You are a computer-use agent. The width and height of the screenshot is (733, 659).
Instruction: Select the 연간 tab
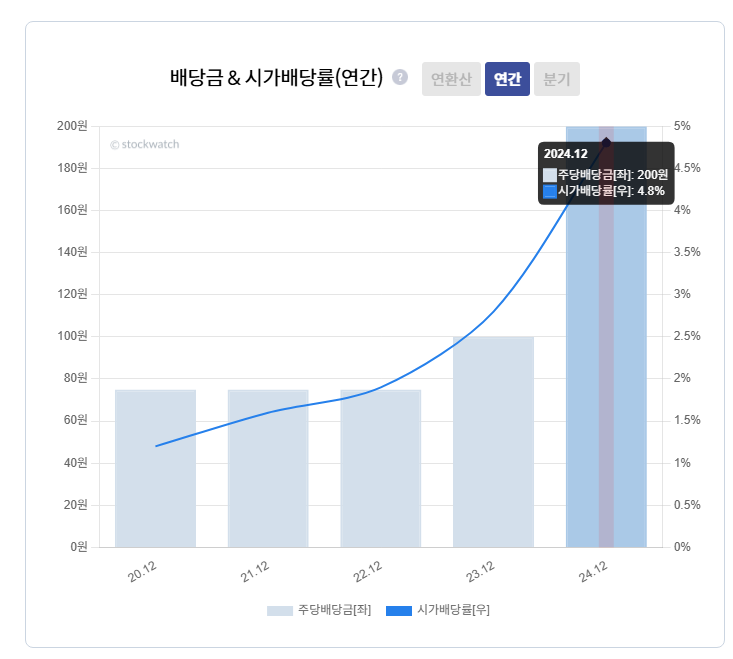point(507,79)
